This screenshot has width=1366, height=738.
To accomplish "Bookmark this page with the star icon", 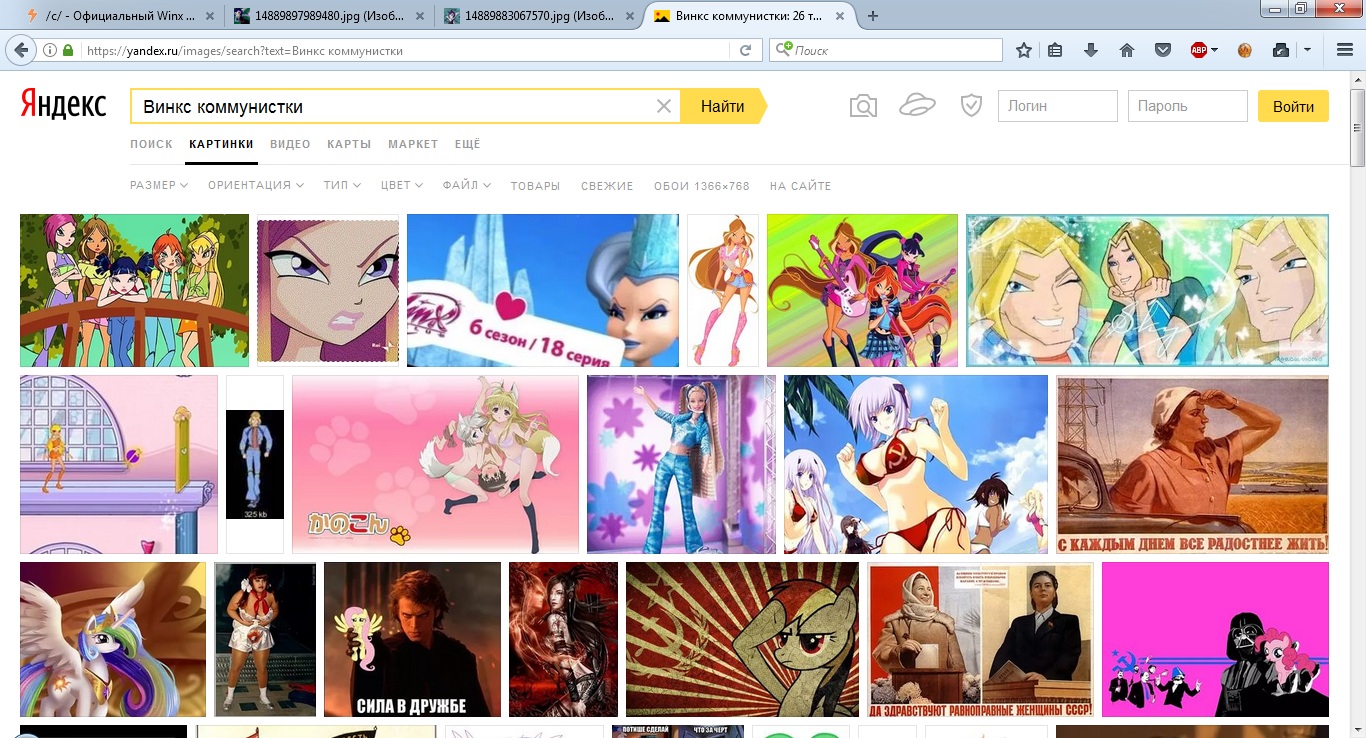I will [1023, 50].
